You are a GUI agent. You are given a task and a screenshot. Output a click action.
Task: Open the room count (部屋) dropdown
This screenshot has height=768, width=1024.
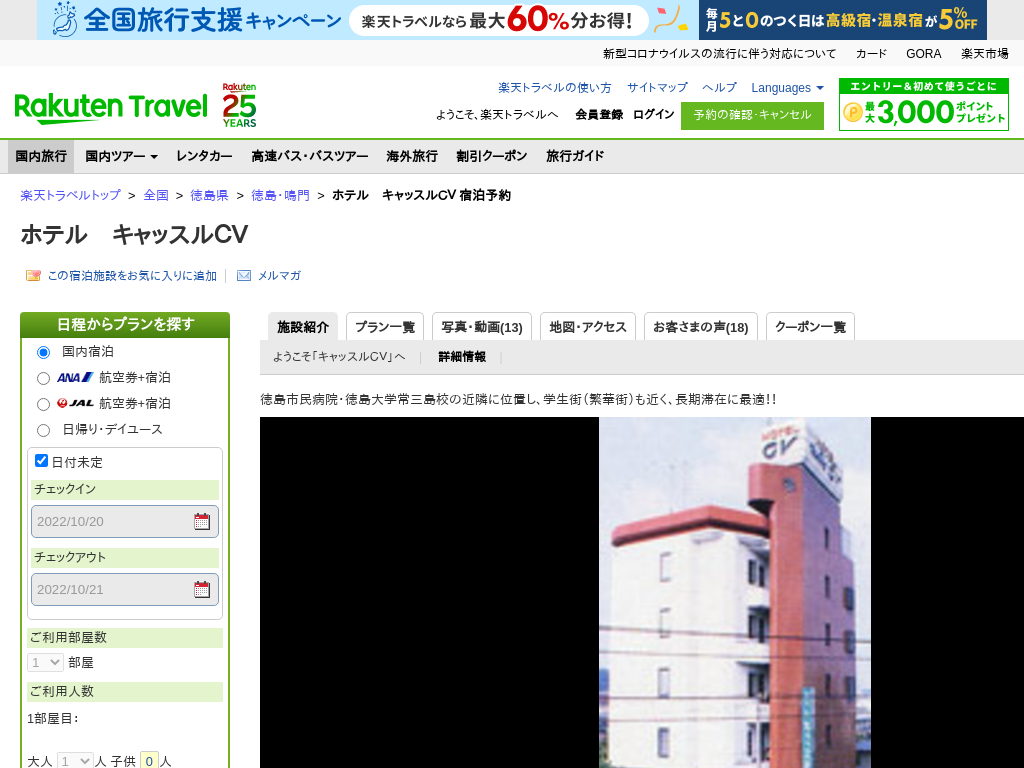(45, 662)
